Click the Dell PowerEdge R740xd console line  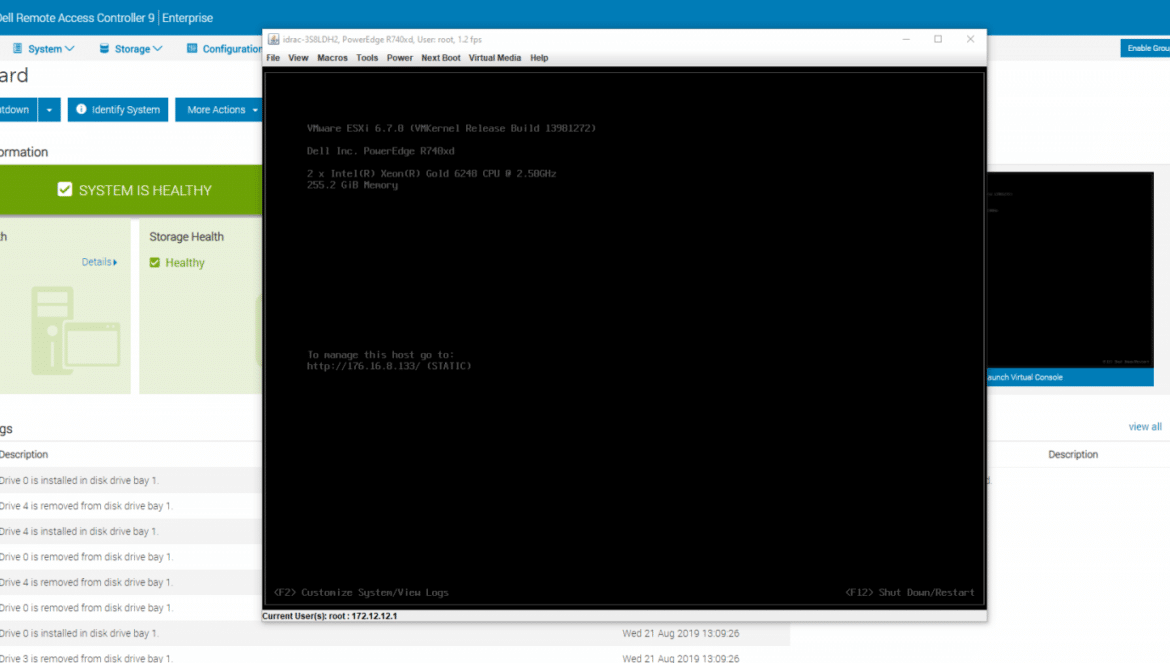(x=381, y=151)
